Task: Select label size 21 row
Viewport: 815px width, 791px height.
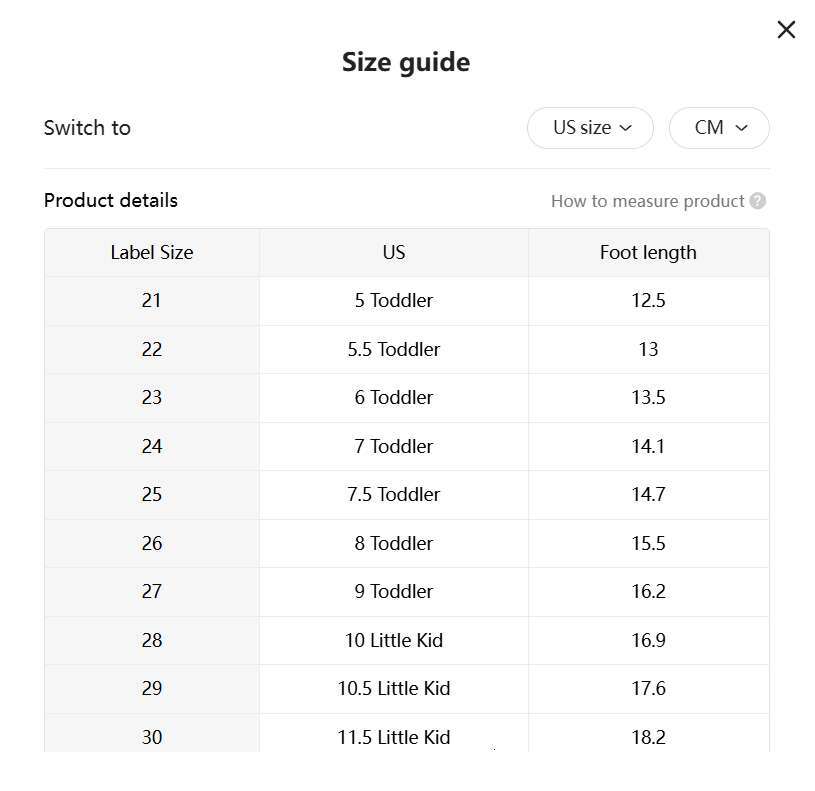Action: point(152,301)
